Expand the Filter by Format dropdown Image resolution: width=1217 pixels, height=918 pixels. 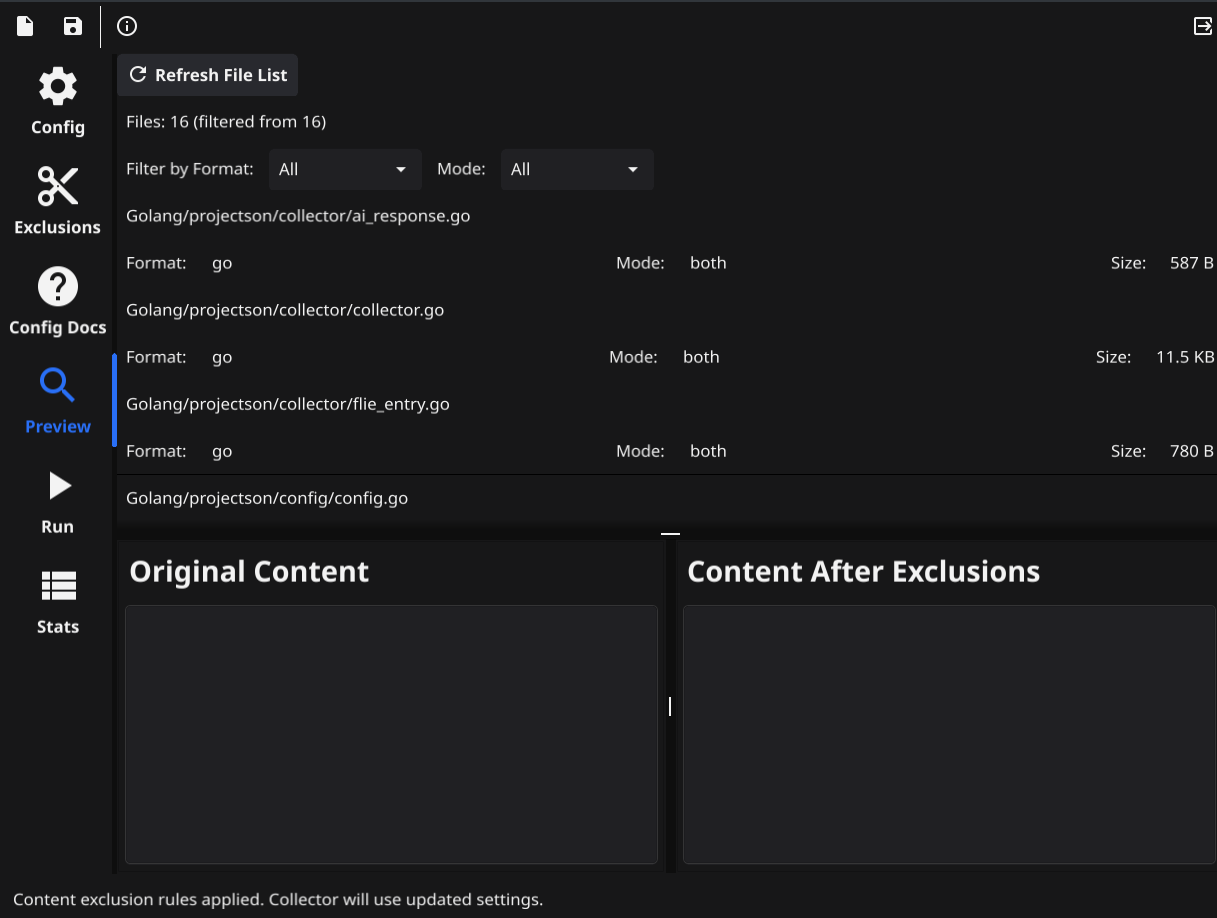345,170
